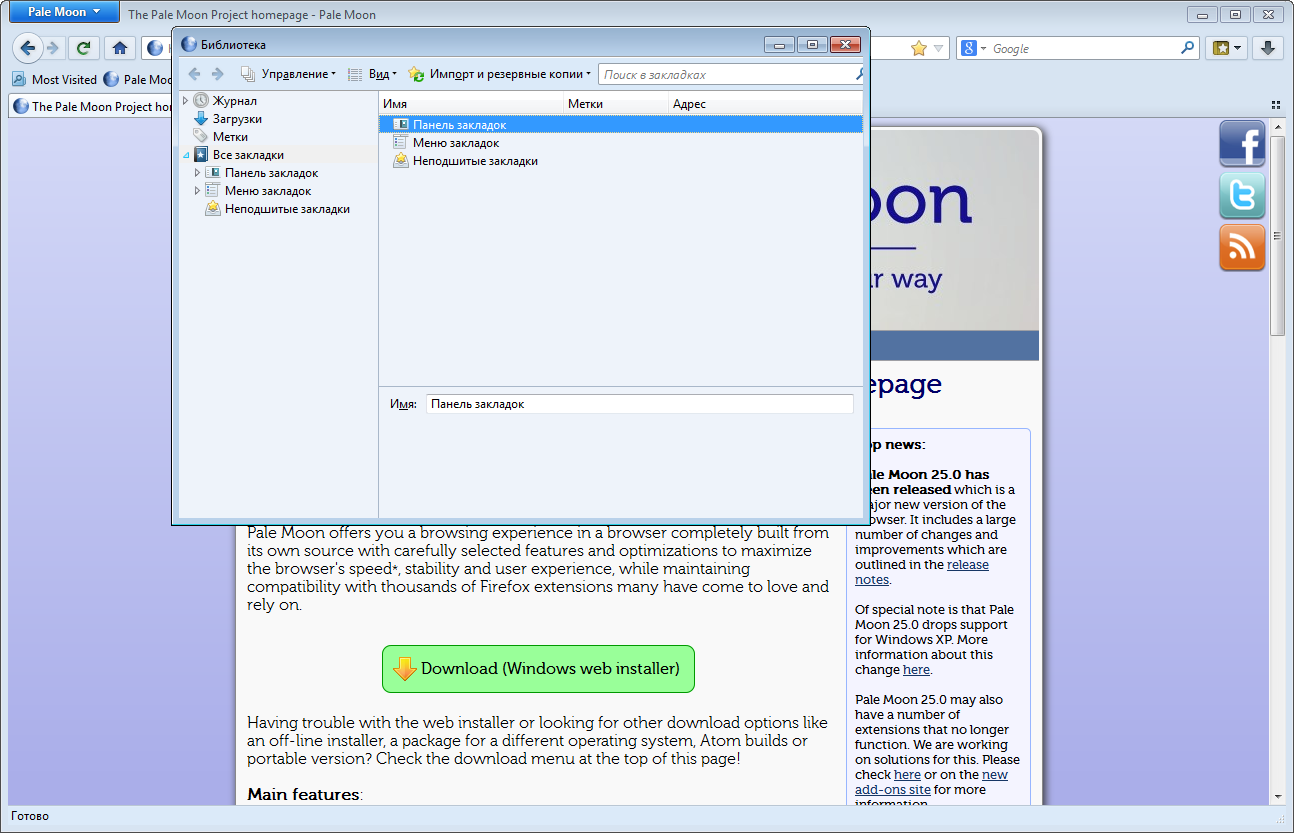Go to the Home page button
The width and height of the screenshot is (1294, 833).
(120, 48)
